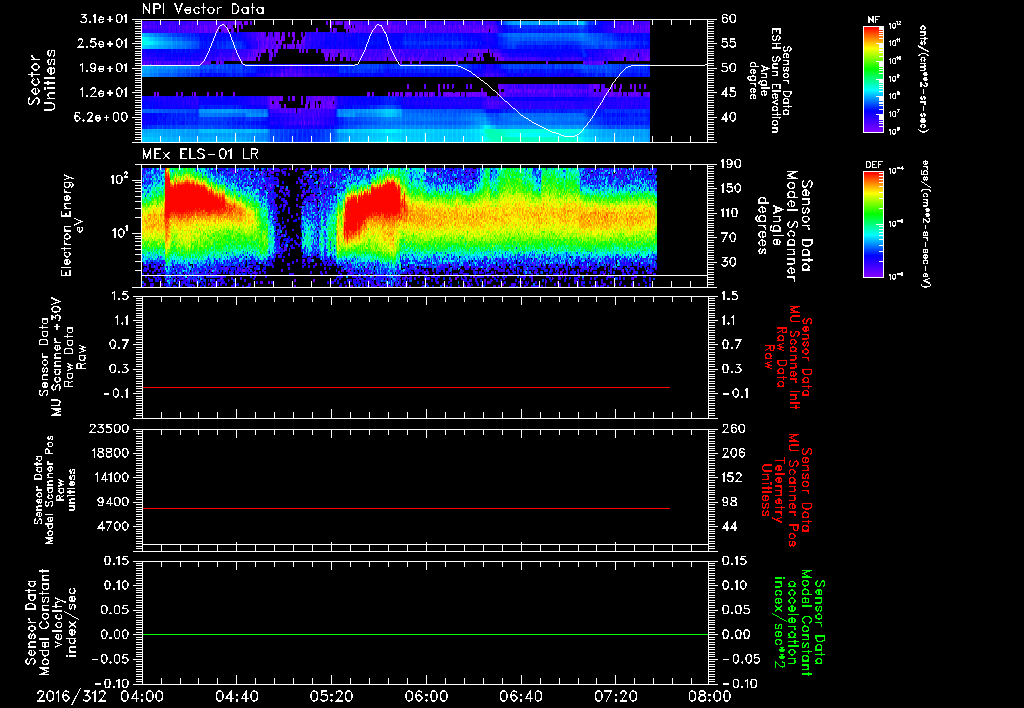Screen dimensions: 1024x708
Task: Click the 'cnts/(cm**2-sr-sec)' units label
Action: [x=924, y=78]
